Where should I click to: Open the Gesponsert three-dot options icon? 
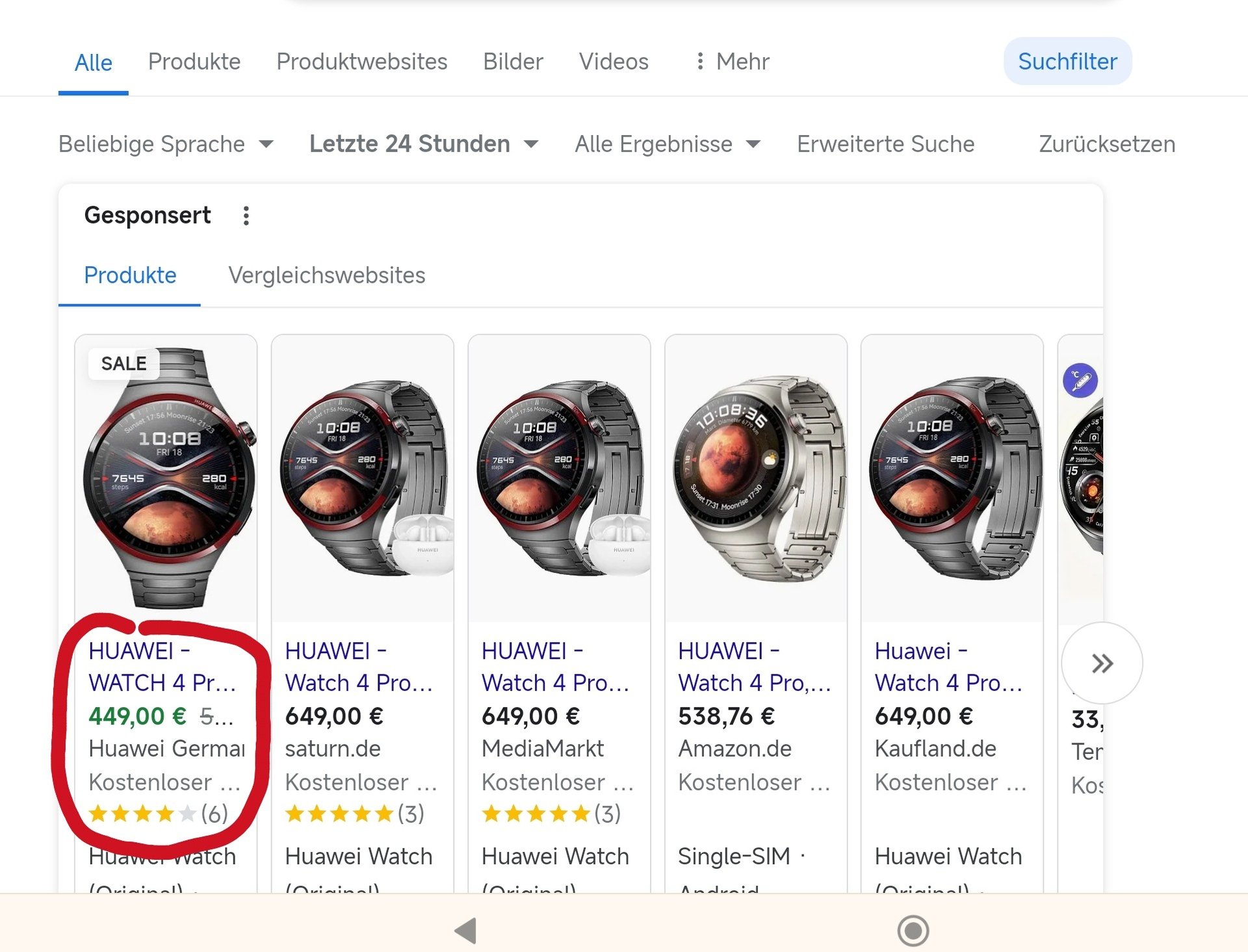click(246, 216)
